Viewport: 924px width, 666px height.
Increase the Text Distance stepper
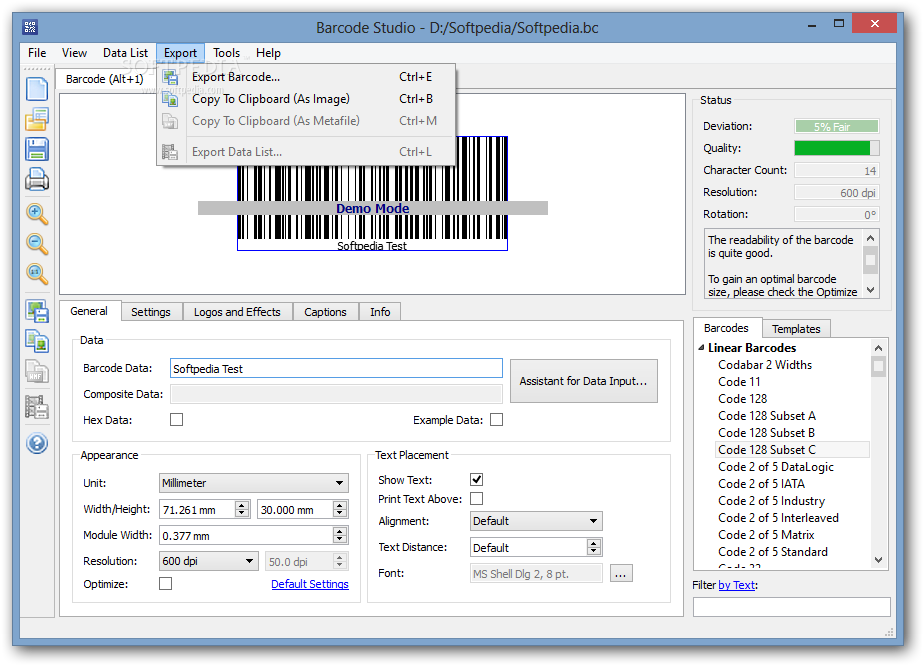(x=594, y=543)
